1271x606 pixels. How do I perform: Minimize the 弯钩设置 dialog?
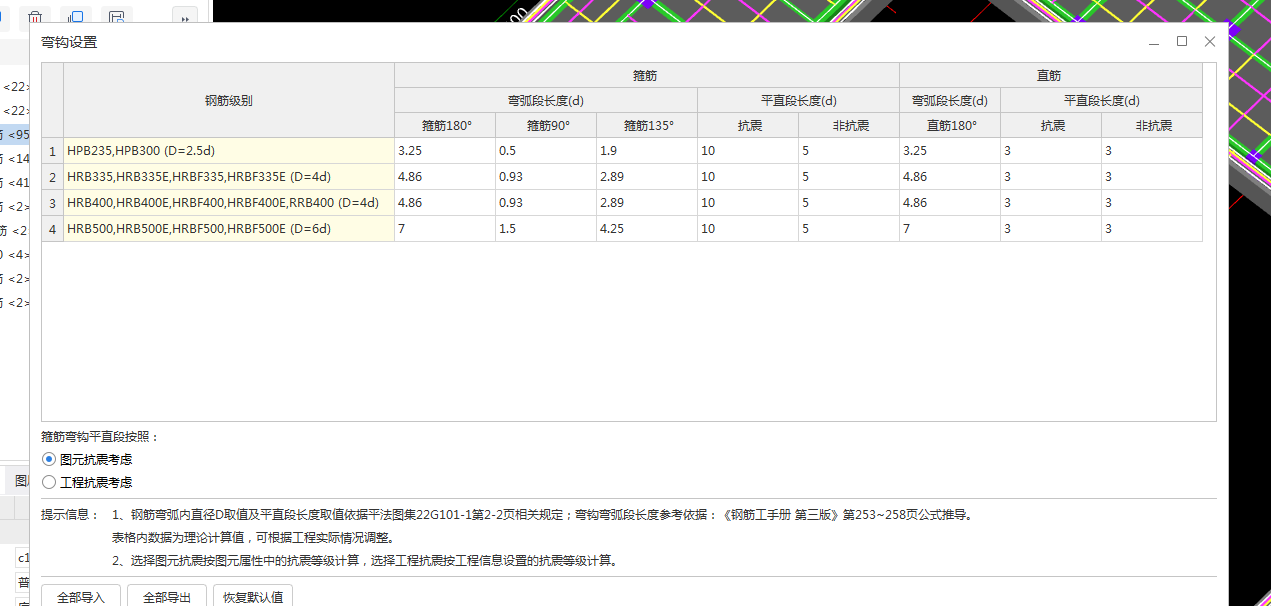point(1154,41)
